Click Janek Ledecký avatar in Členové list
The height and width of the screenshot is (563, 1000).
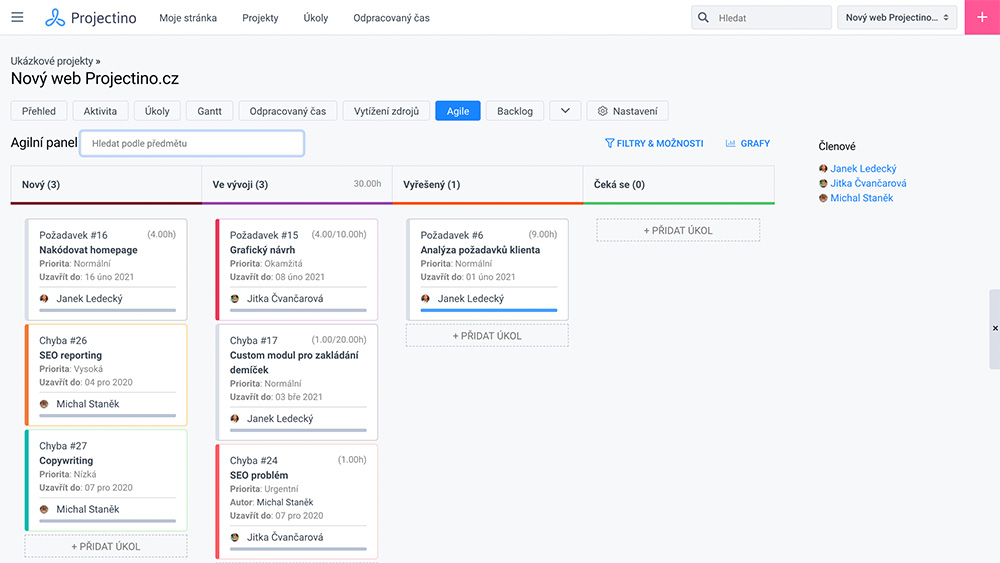click(x=823, y=169)
